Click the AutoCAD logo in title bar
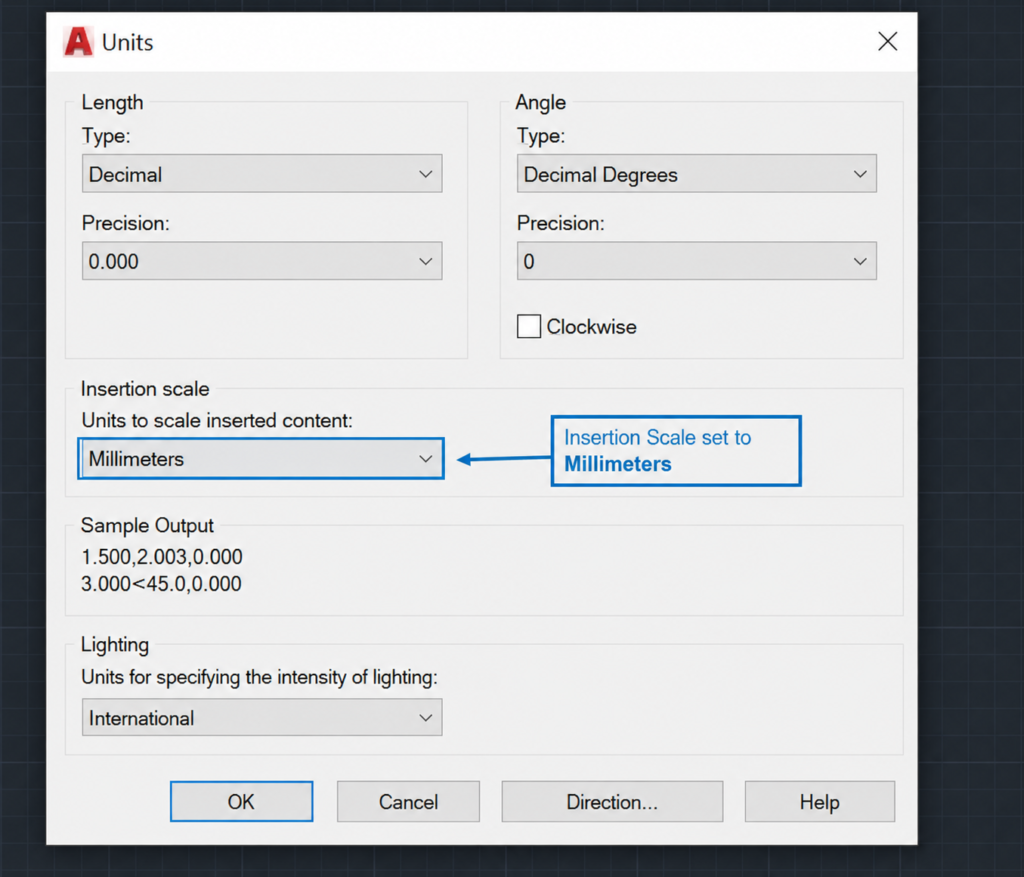This screenshot has width=1024, height=877. tap(78, 42)
